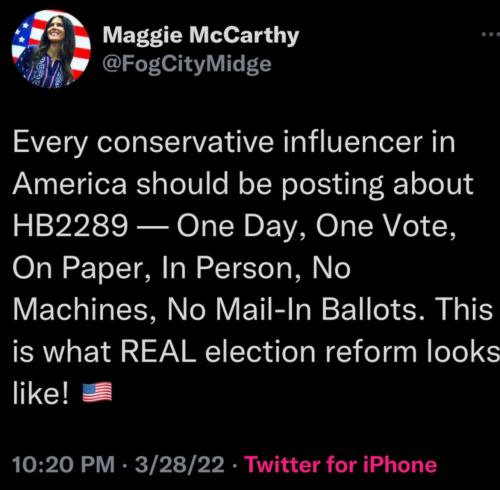The height and width of the screenshot is (490, 500).
Task: Click the American flag emoji in tweet
Action: pos(97,392)
